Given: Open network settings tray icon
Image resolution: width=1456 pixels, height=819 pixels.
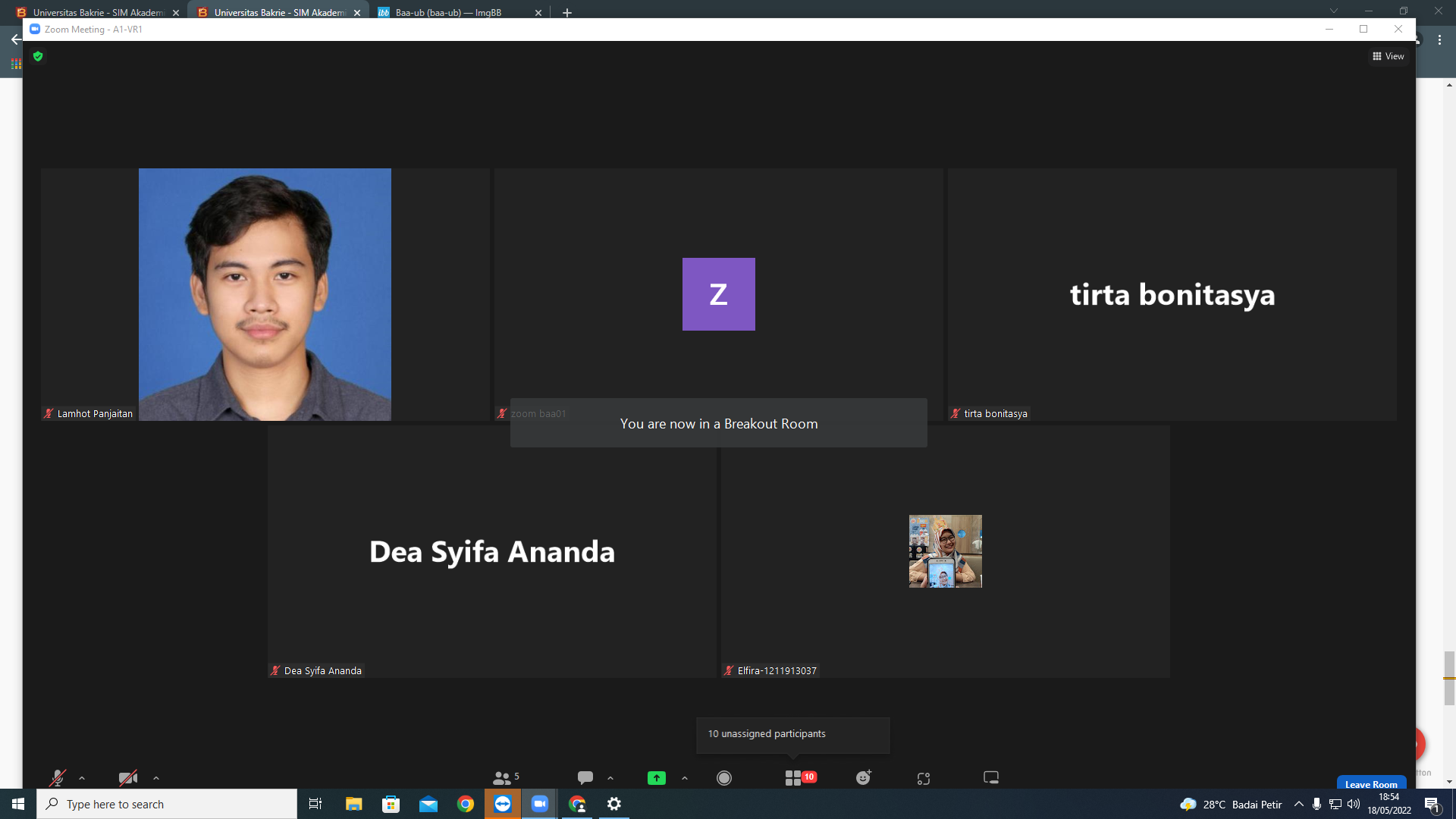Looking at the screenshot, I should [x=1335, y=804].
